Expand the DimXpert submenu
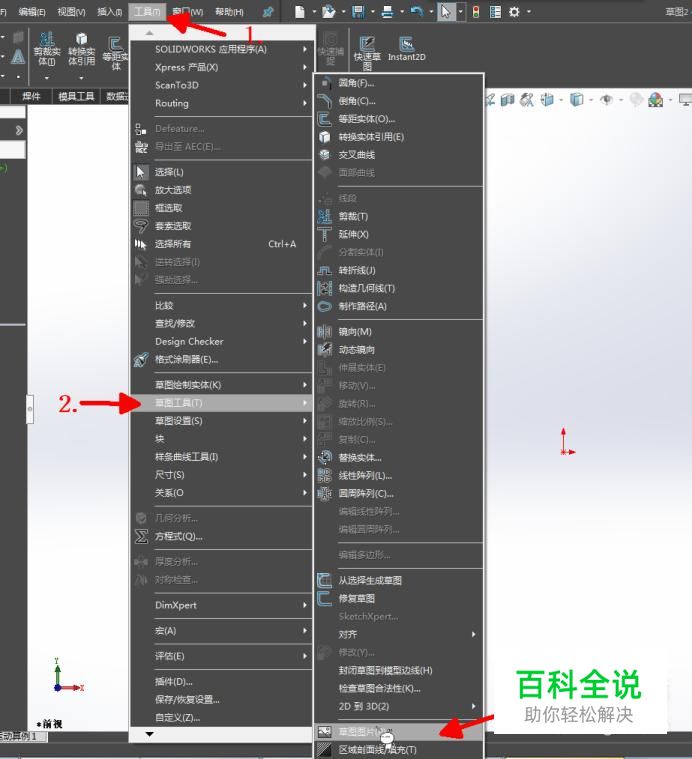The image size is (692, 759). coord(222,605)
